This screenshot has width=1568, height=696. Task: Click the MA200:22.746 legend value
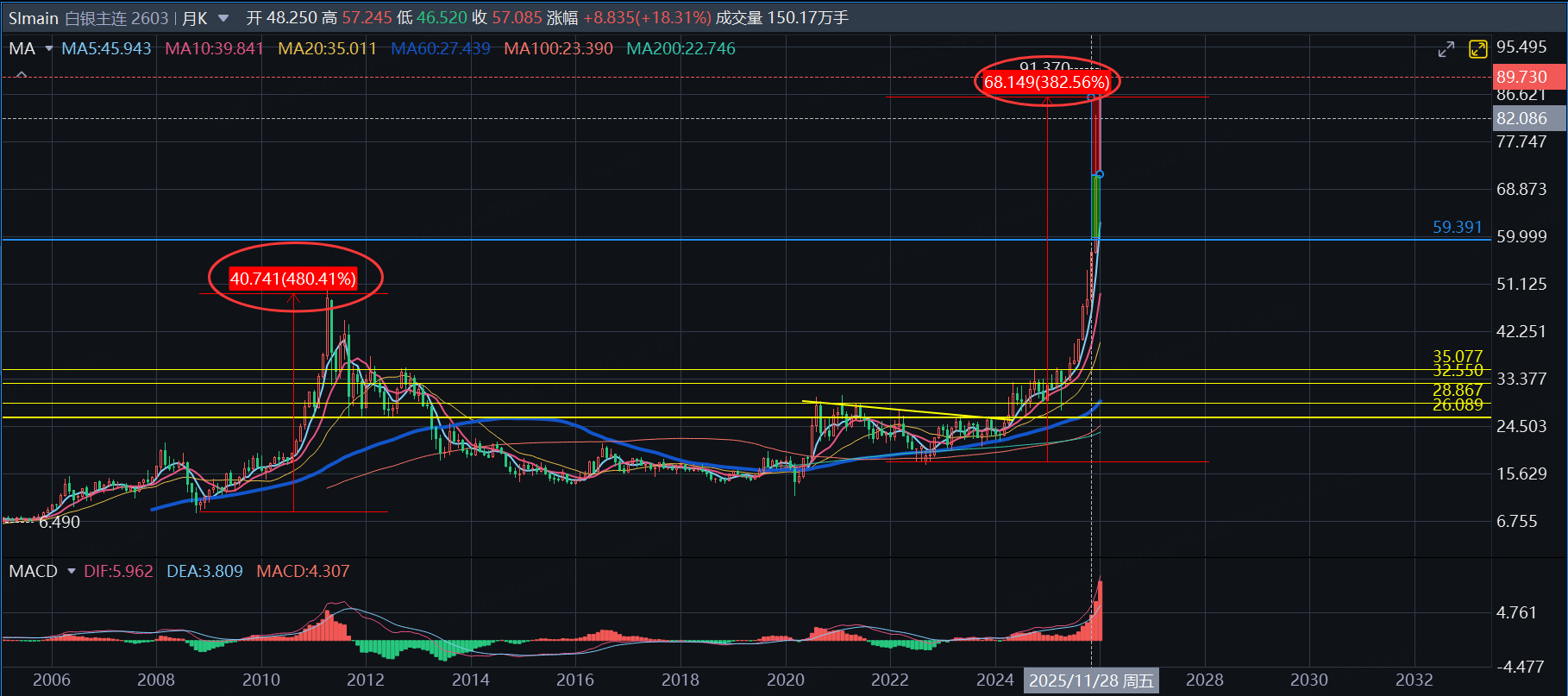pyautogui.click(x=681, y=48)
